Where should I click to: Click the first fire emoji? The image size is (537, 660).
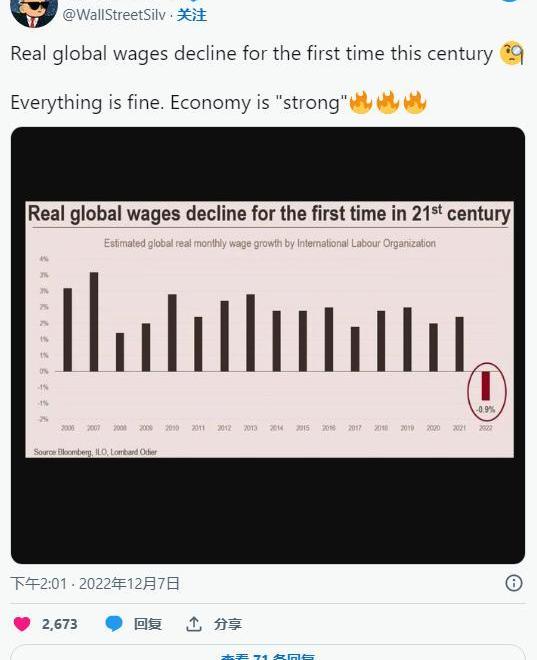[x=361, y=102]
